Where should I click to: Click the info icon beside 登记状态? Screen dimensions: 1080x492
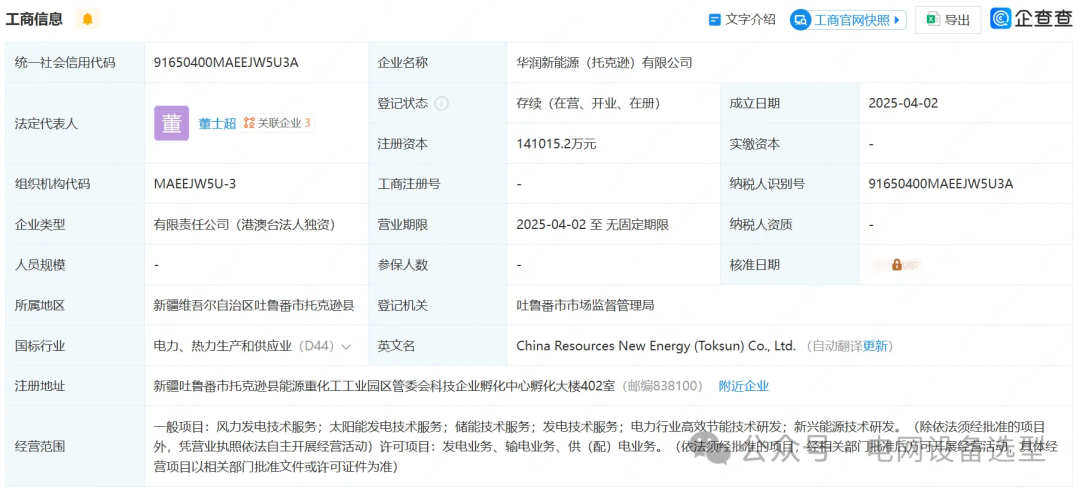(x=441, y=103)
